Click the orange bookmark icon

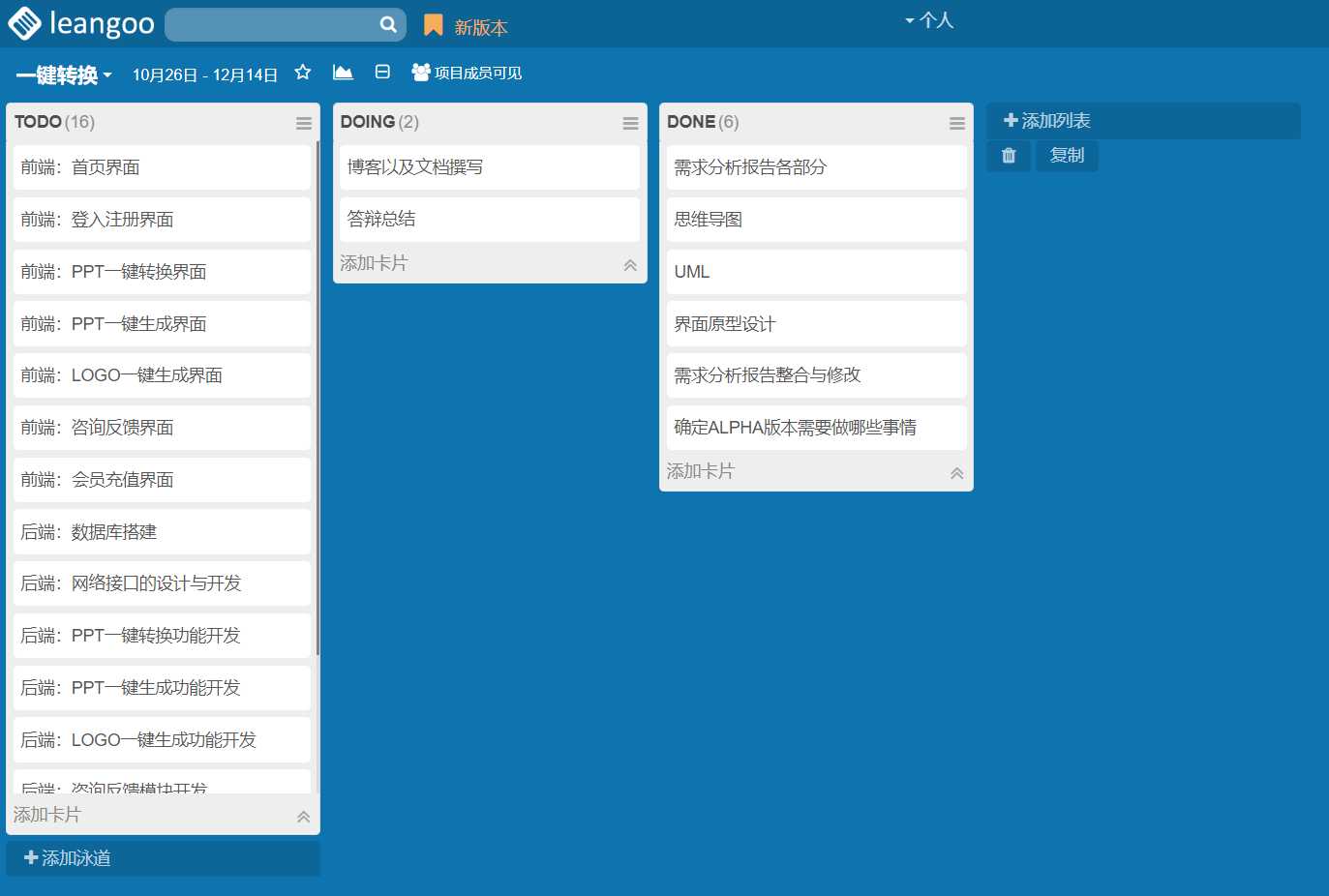tap(434, 25)
